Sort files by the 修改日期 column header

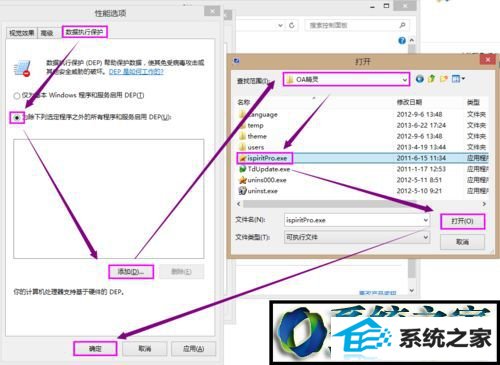[x=409, y=102]
